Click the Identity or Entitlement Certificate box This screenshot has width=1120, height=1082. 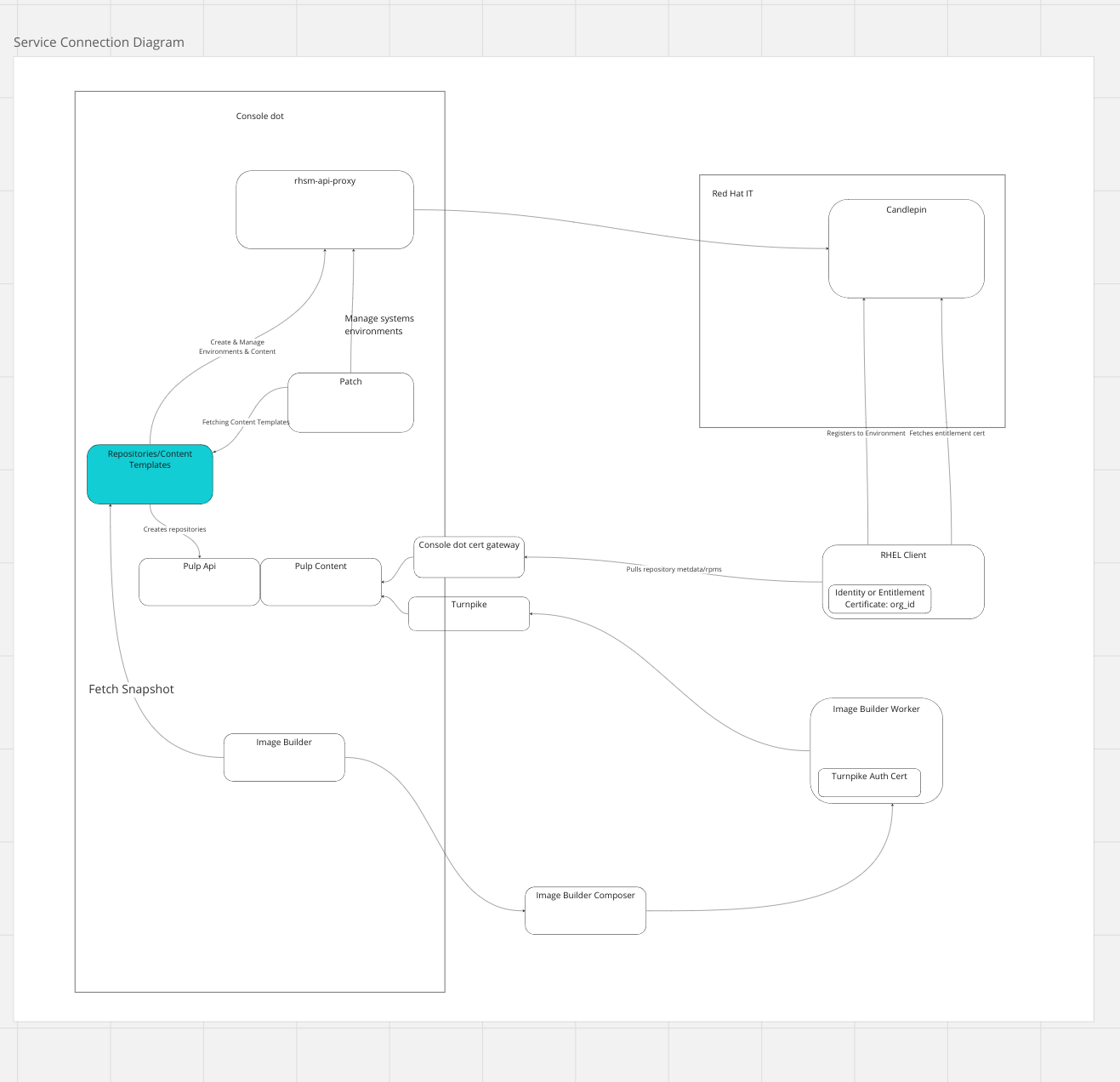879,599
